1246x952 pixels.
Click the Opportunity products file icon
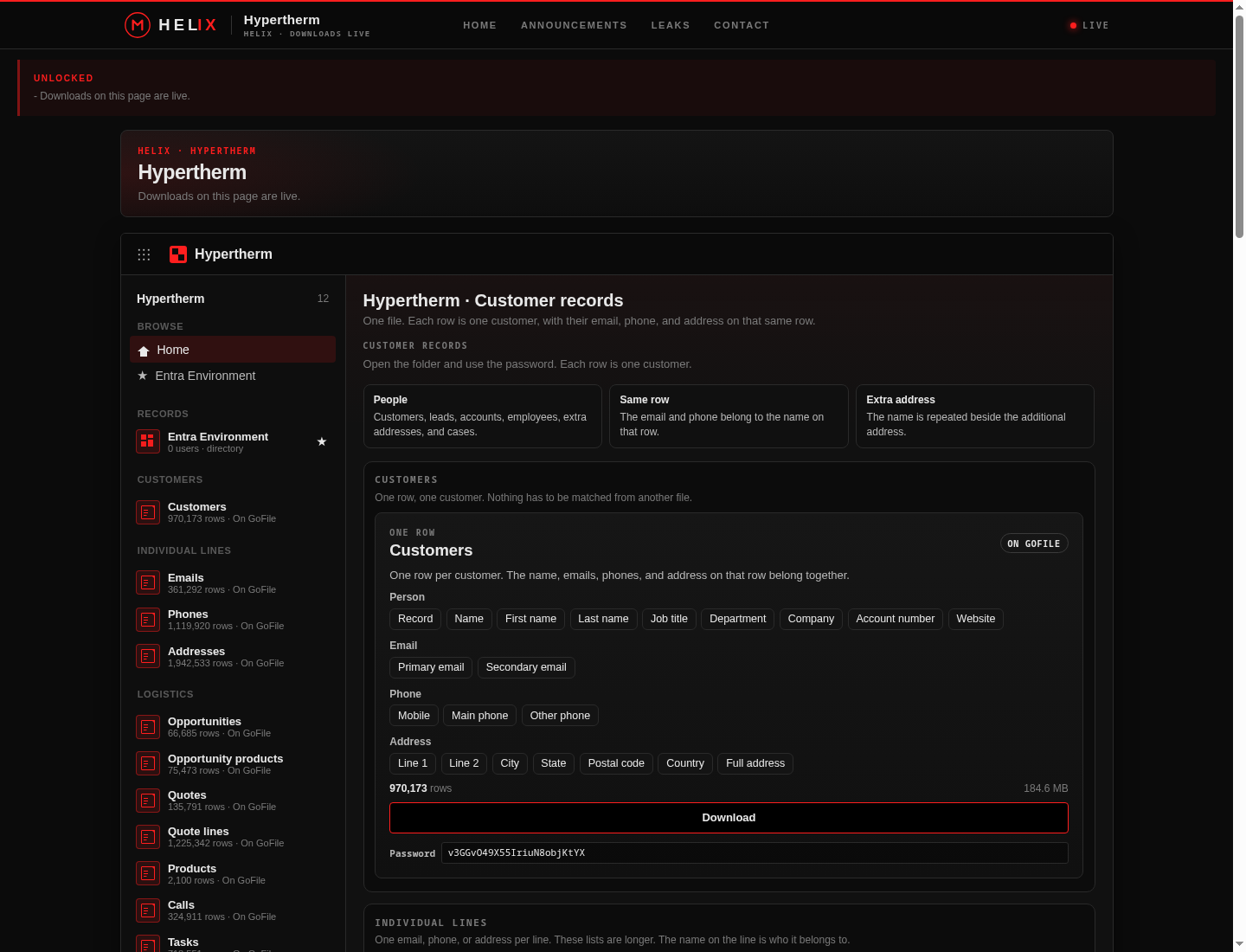[x=148, y=763]
